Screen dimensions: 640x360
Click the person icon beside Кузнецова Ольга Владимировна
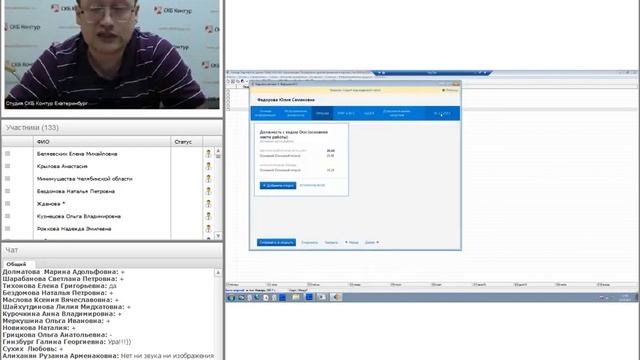click(x=208, y=216)
